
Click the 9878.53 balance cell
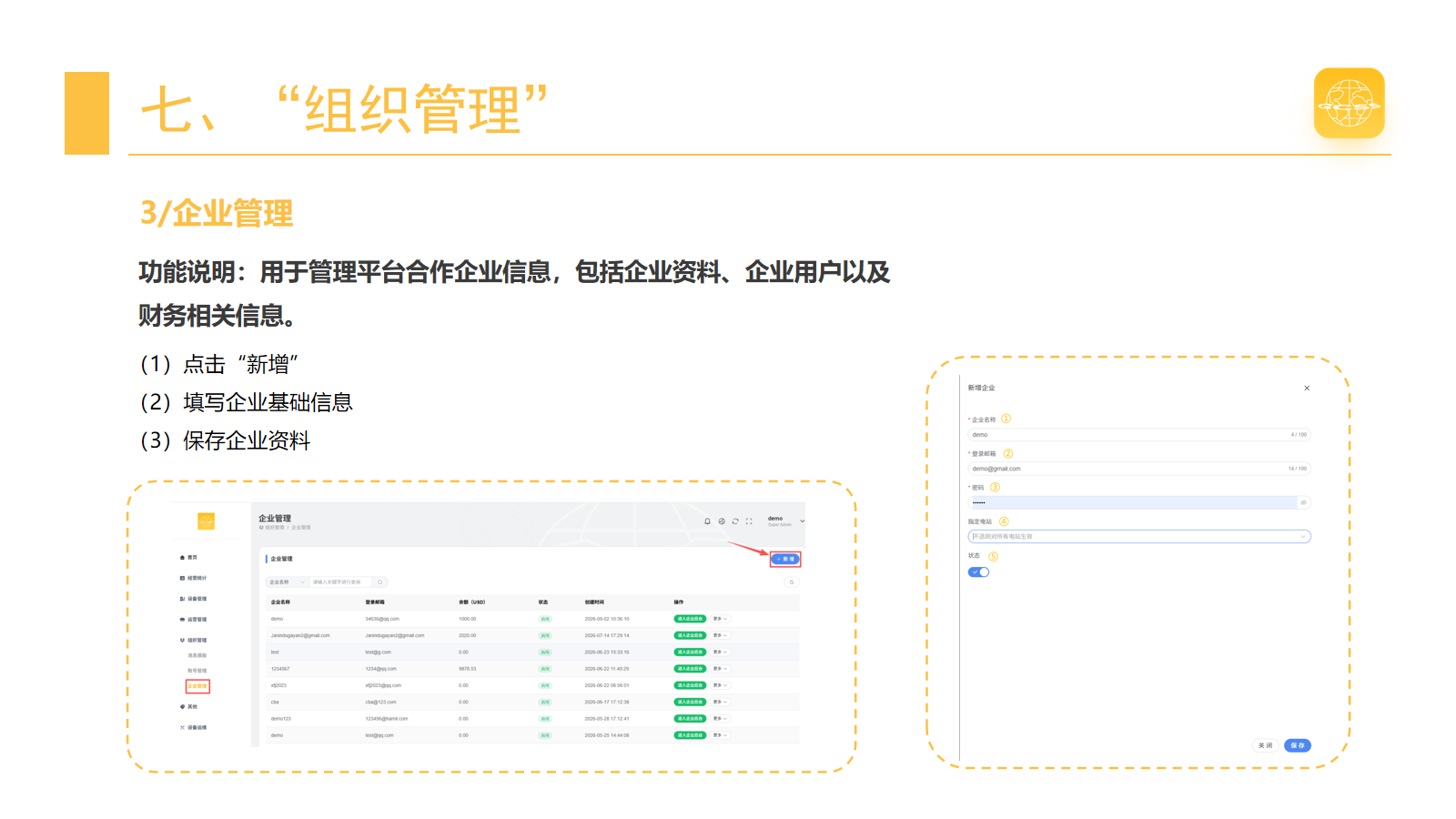pos(468,669)
